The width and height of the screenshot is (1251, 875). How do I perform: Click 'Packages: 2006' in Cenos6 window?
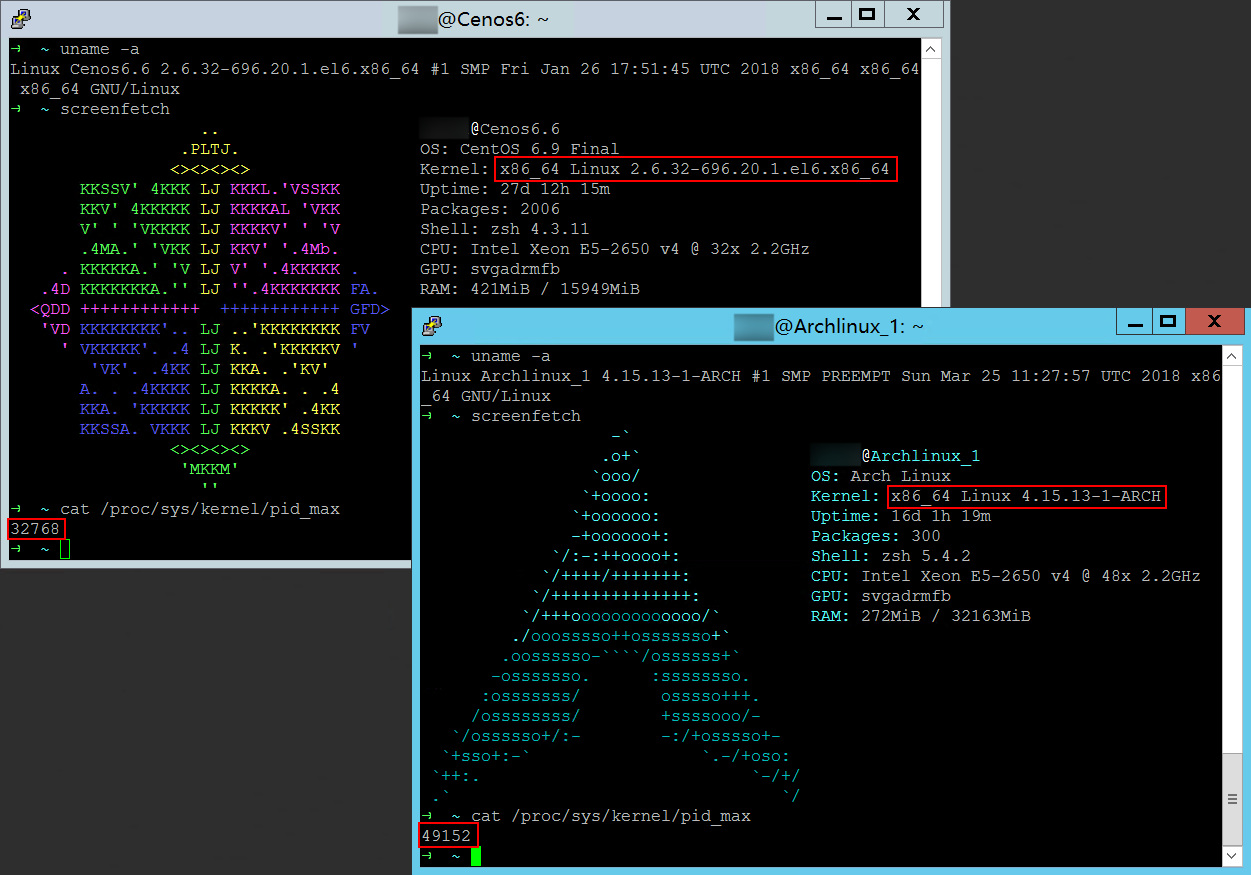coord(490,209)
